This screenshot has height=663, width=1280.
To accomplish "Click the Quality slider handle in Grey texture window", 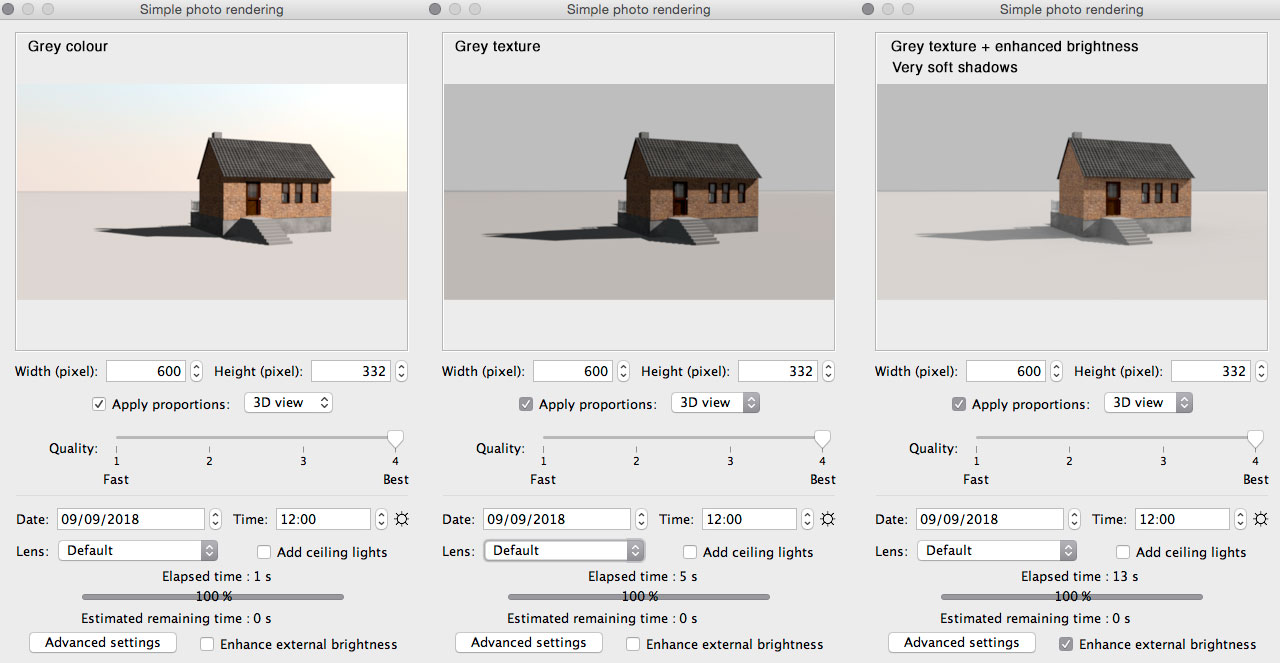I will 822,439.
